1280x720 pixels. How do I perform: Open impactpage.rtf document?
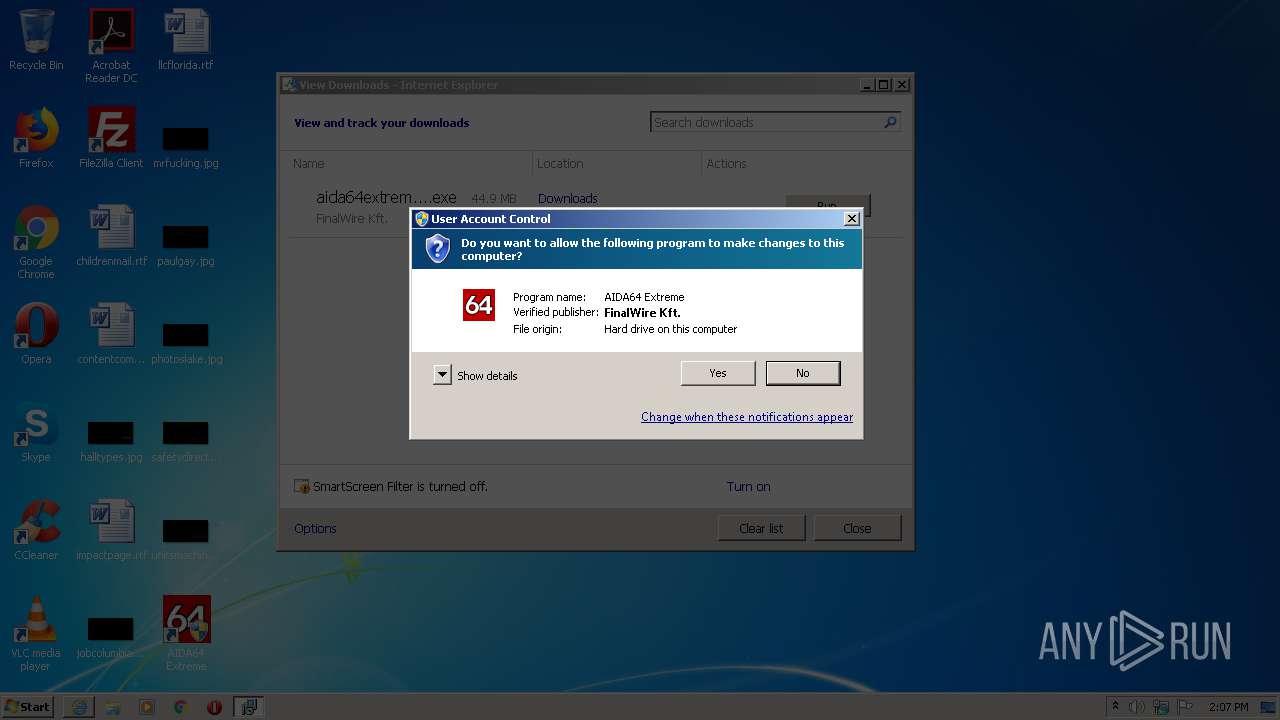pyautogui.click(x=111, y=530)
